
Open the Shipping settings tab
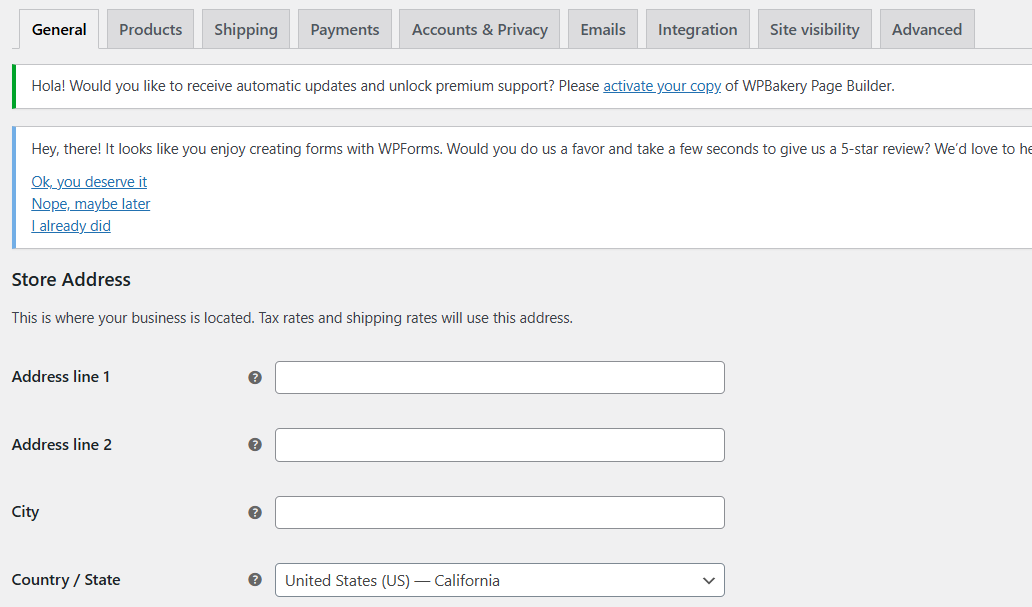point(246,29)
